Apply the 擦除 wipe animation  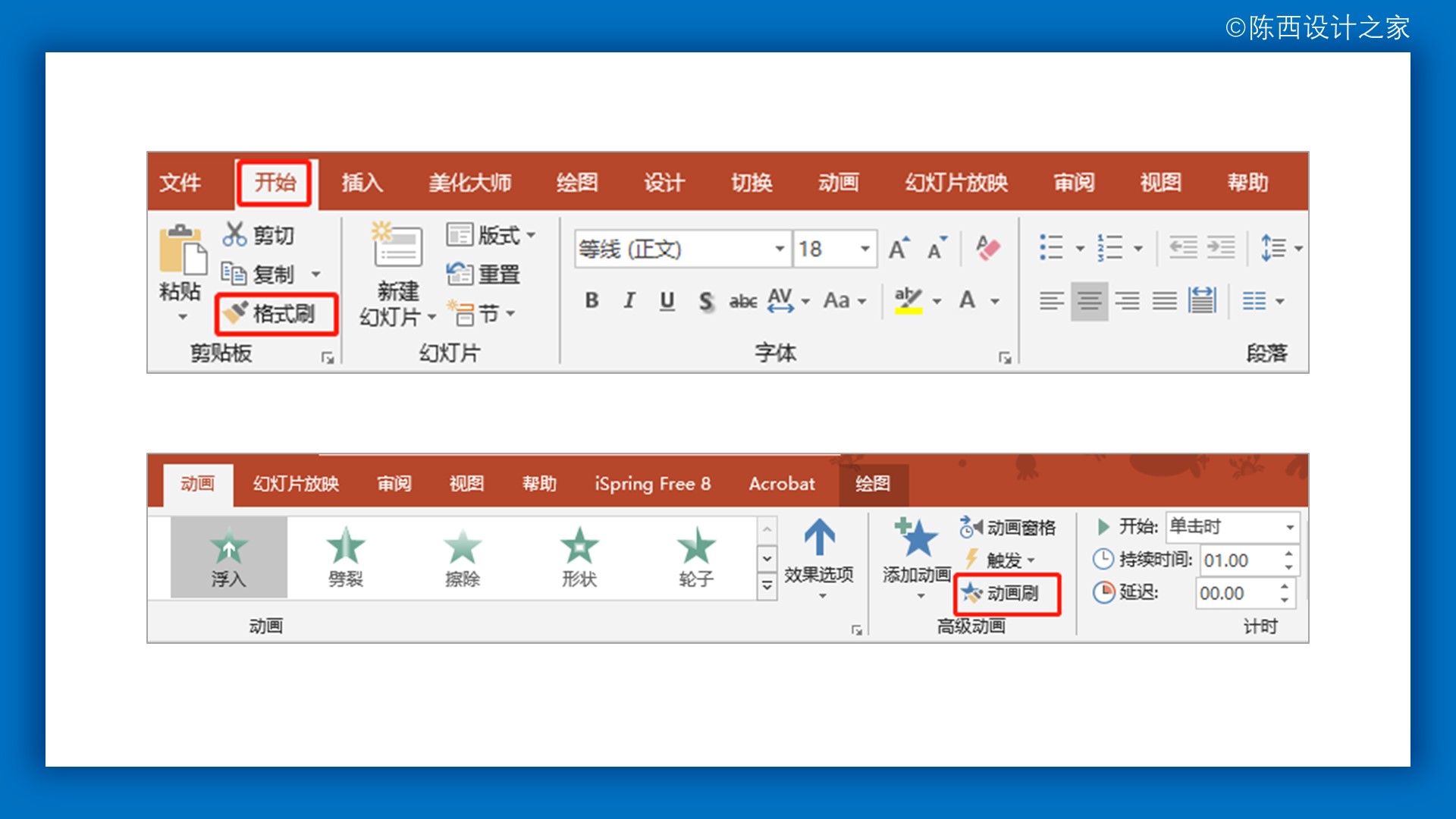463,557
